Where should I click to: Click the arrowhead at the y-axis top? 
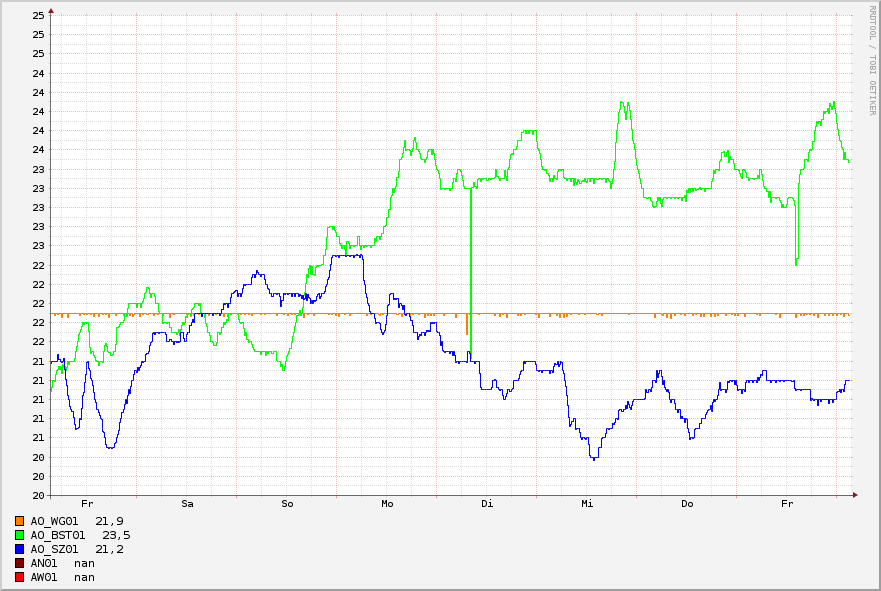click(x=51, y=10)
